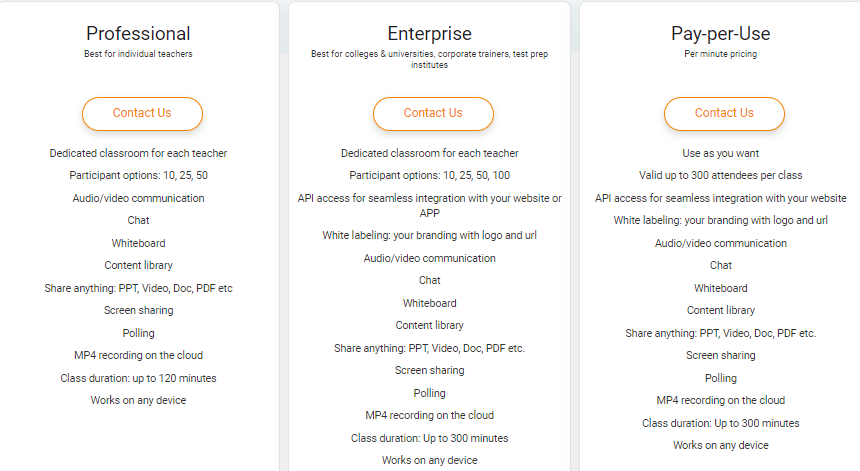This screenshot has width=860, height=471.
Task: Click 'Per minute pricing' subtitle
Action: coord(721,54)
